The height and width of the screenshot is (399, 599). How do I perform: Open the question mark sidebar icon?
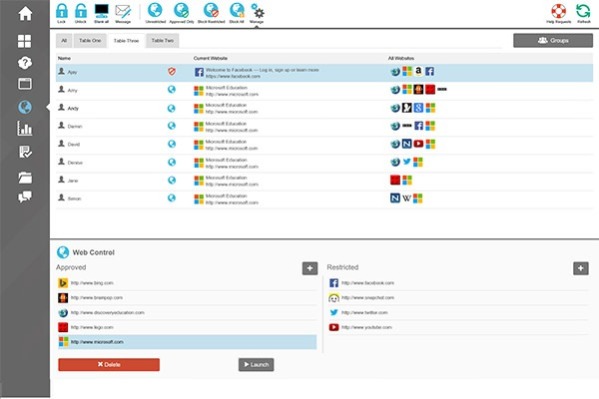(x=25, y=63)
